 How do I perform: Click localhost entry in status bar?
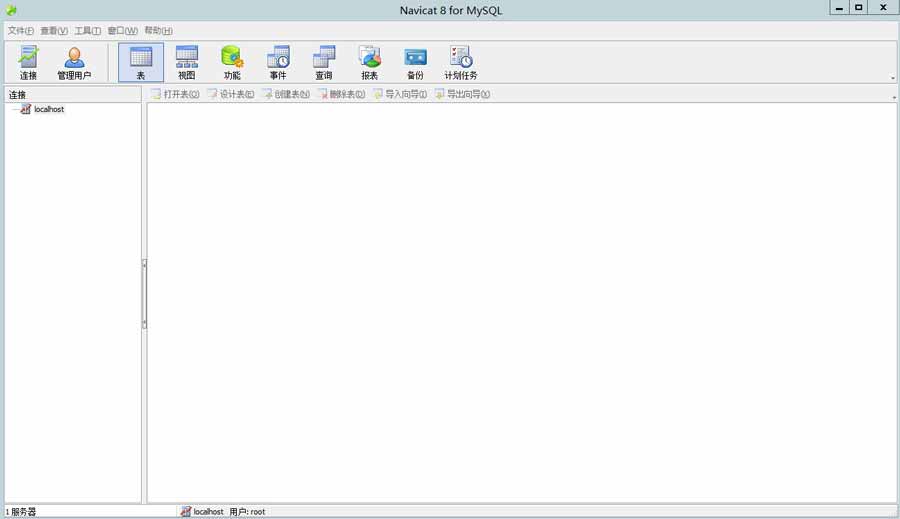(x=202, y=512)
